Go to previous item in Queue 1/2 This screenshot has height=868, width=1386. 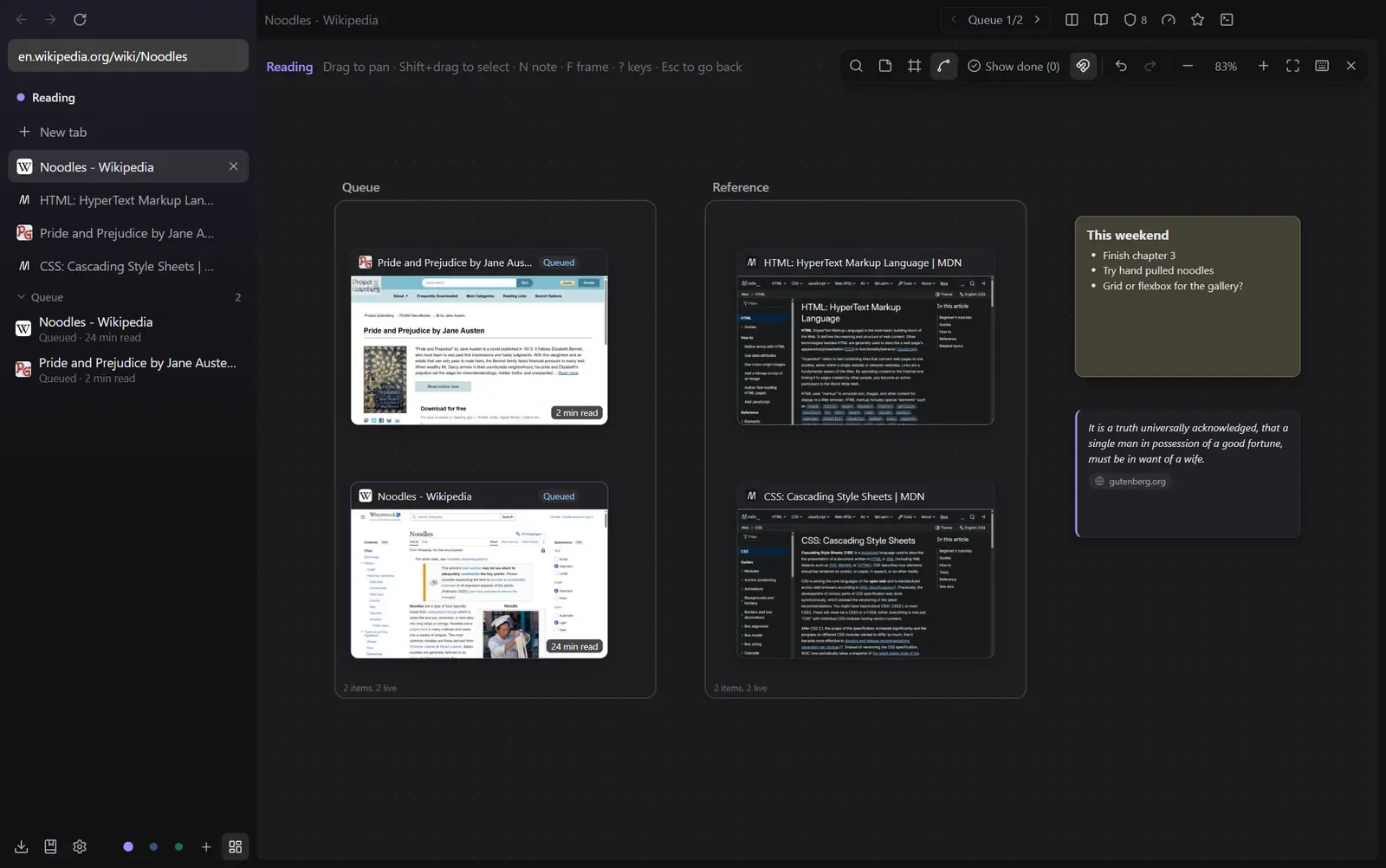coord(954,20)
